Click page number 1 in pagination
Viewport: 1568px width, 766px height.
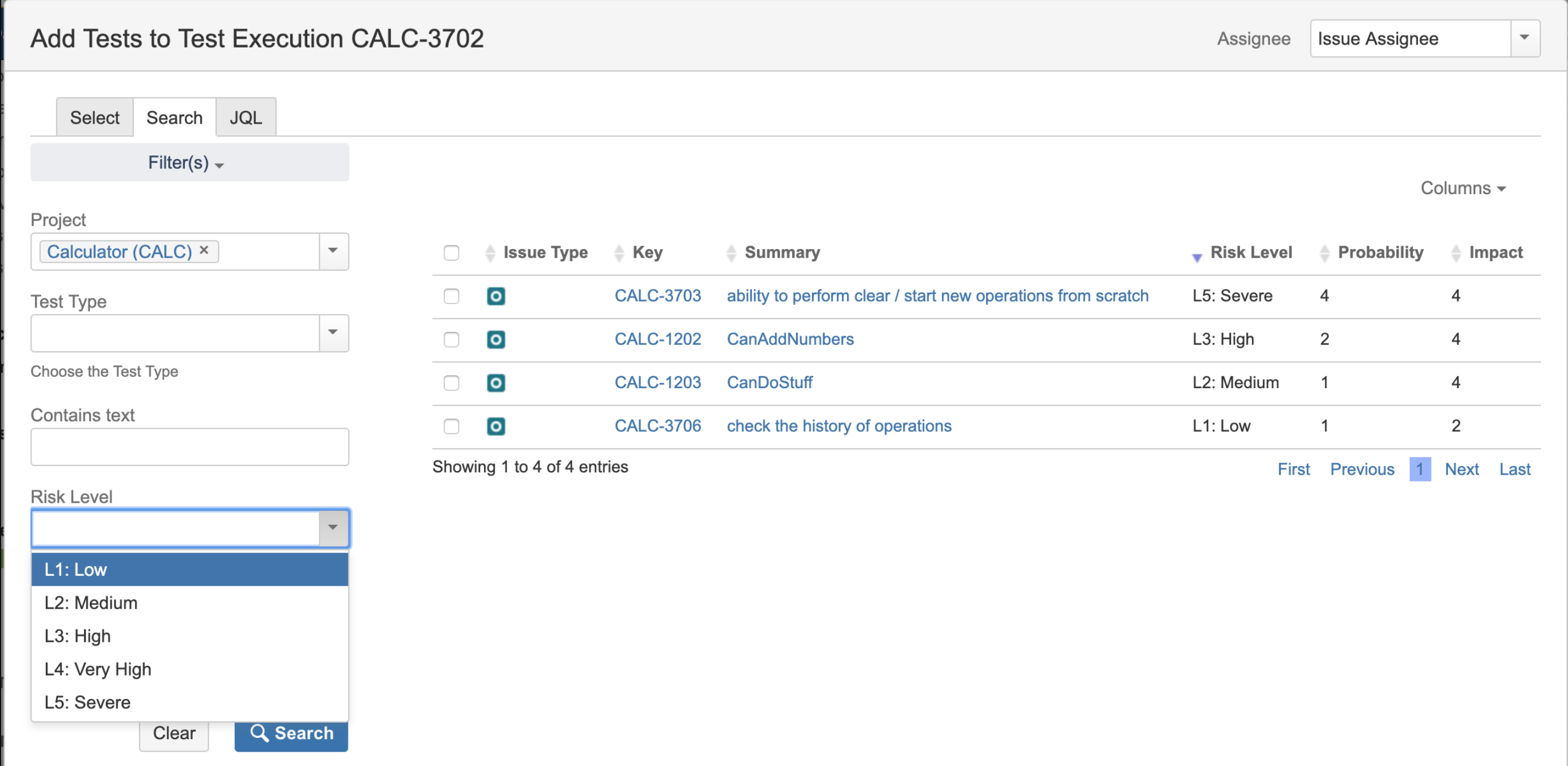(x=1419, y=469)
